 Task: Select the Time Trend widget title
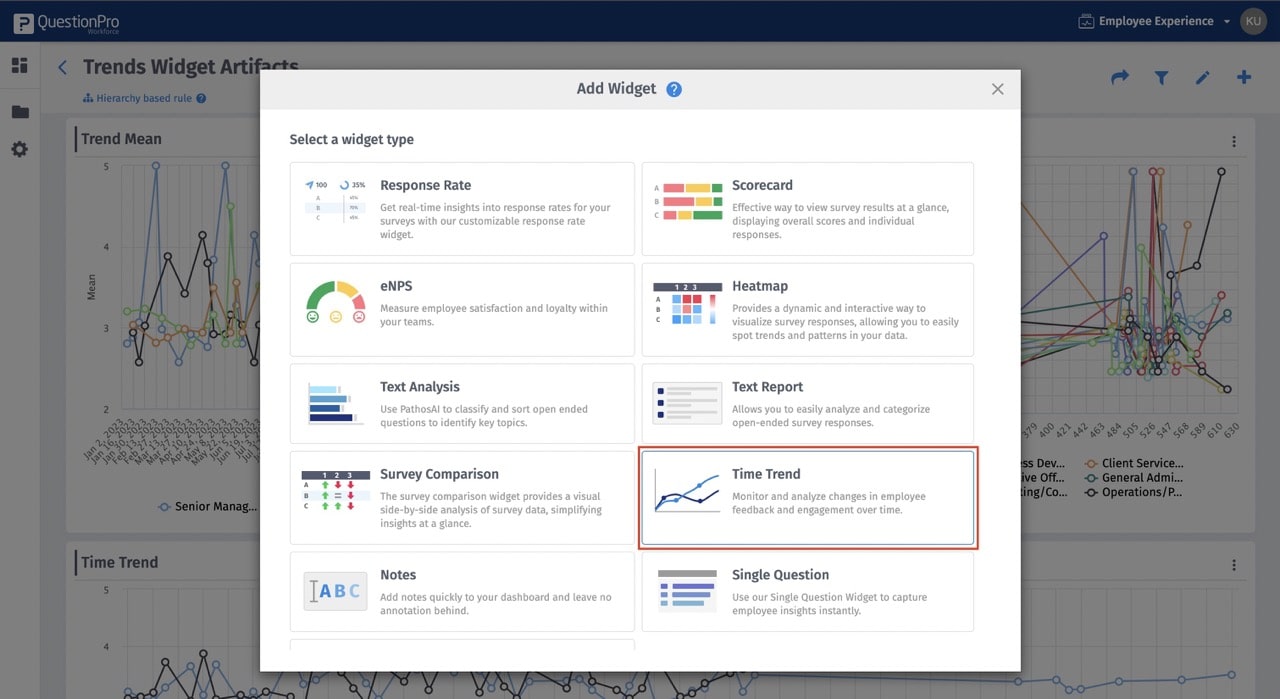click(x=766, y=474)
